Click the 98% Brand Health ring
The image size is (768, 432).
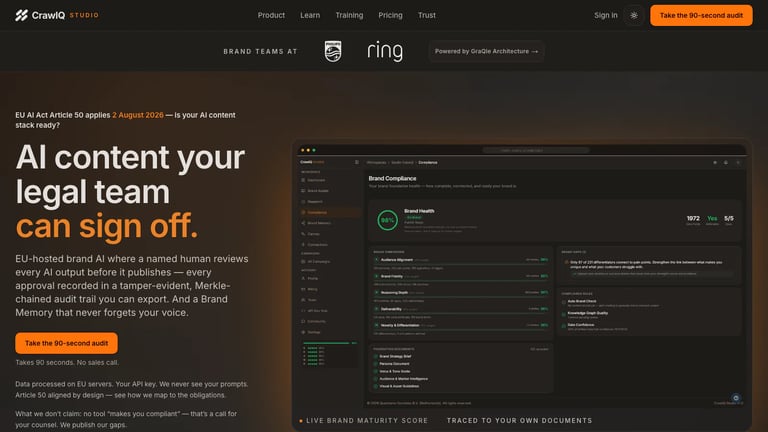coord(387,220)
